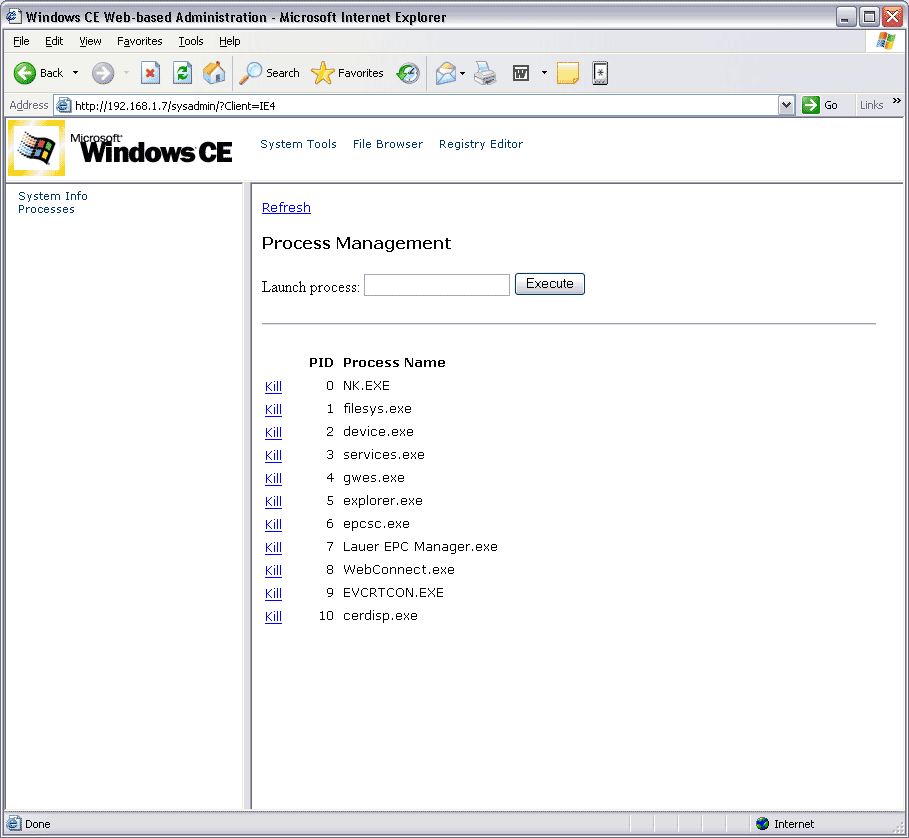The image size is (909, 838).
Task: Go to the Home page icon
Action: (x=214, y=73)
